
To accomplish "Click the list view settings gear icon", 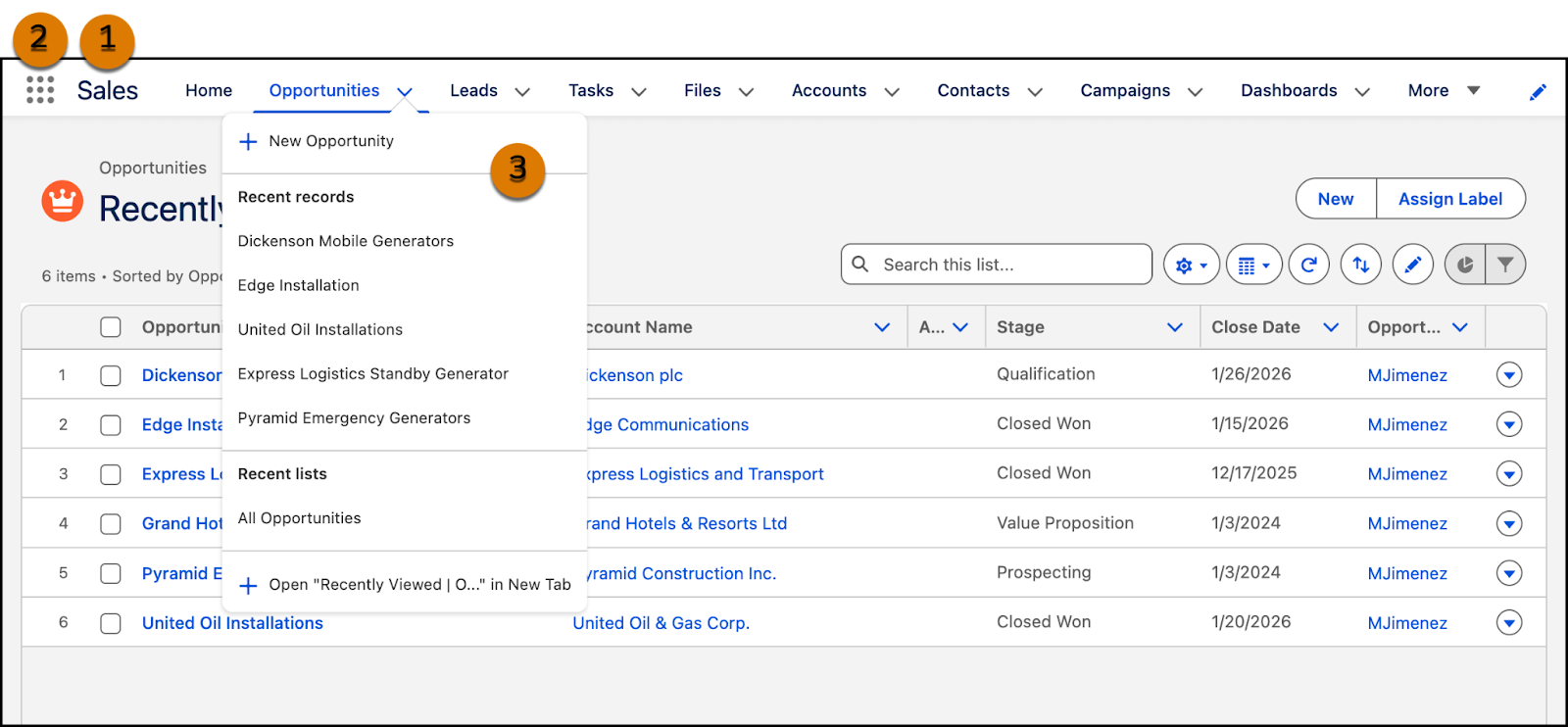I will point(1191,265).
